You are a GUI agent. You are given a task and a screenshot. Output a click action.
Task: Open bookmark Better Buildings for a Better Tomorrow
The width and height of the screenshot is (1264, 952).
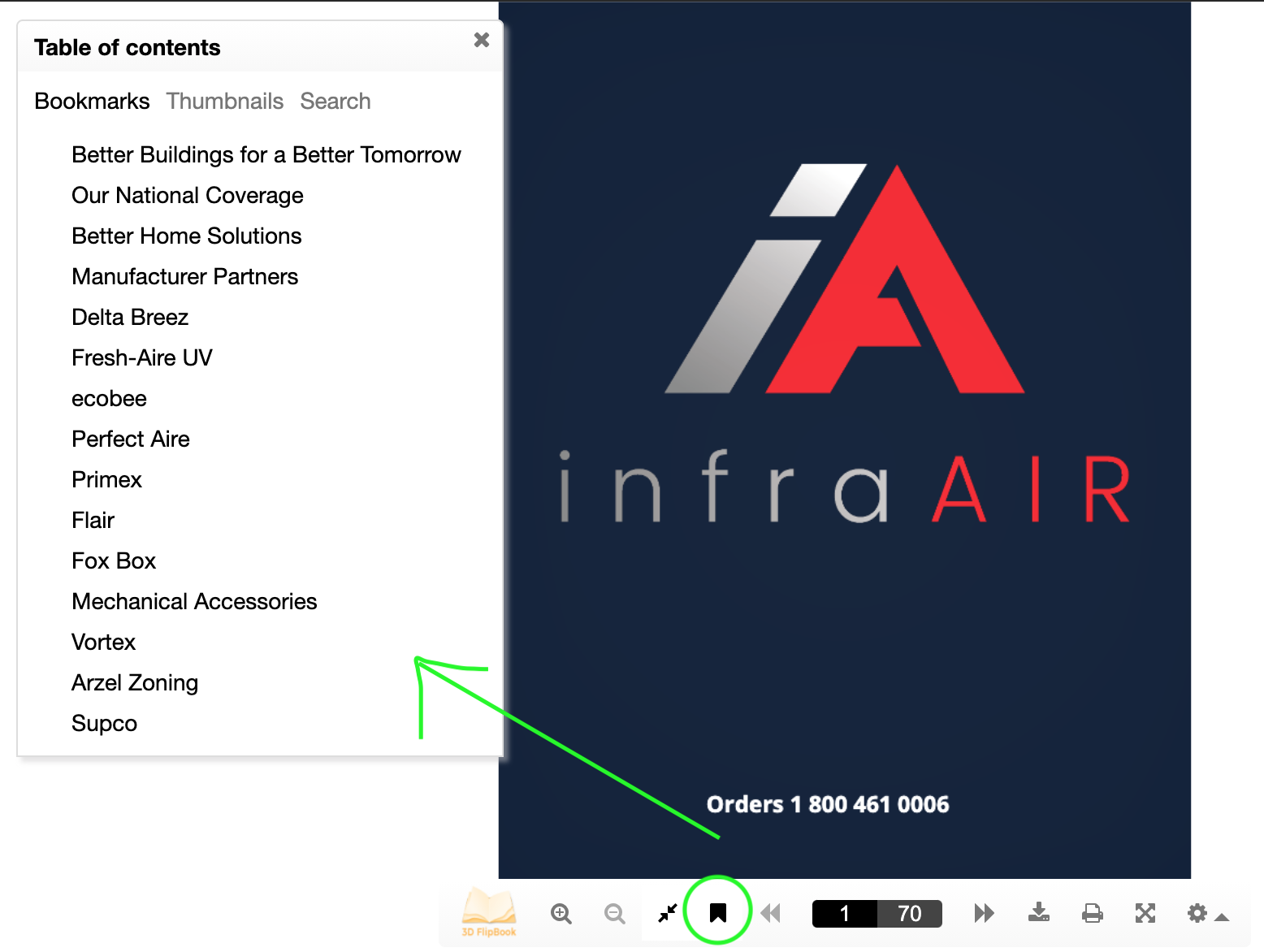[266, 155]
